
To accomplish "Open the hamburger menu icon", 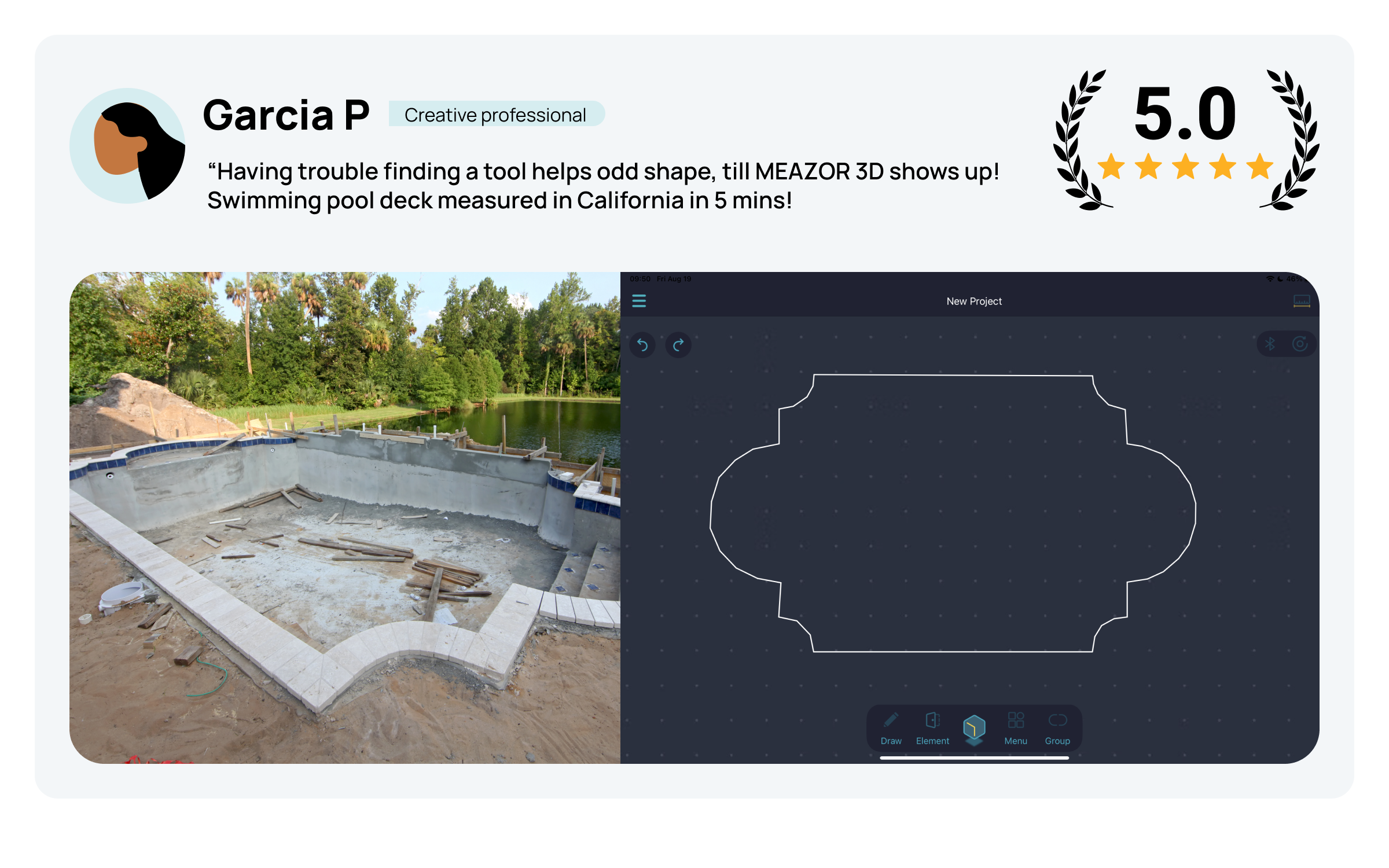I will pyautogui.click(x=639, y=301).
